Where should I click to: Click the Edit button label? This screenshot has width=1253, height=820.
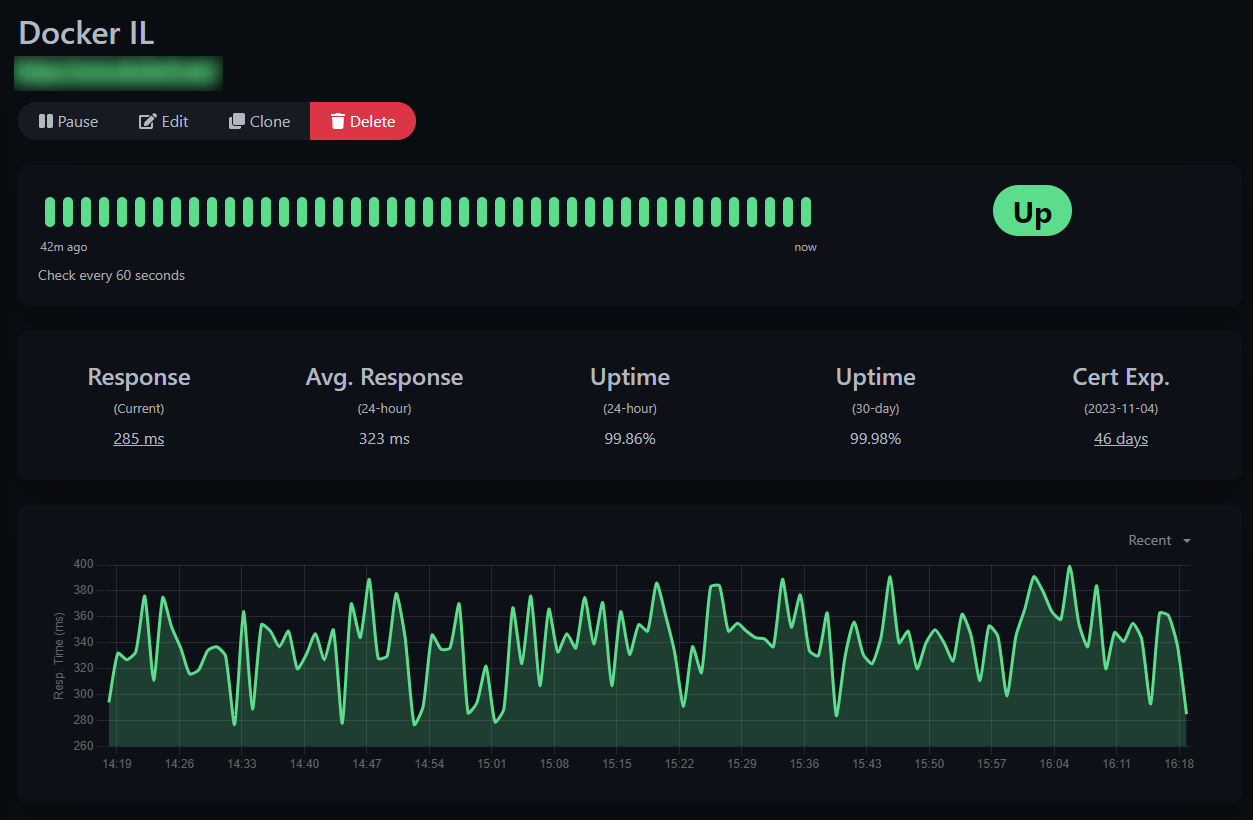(x=172, y=121)
